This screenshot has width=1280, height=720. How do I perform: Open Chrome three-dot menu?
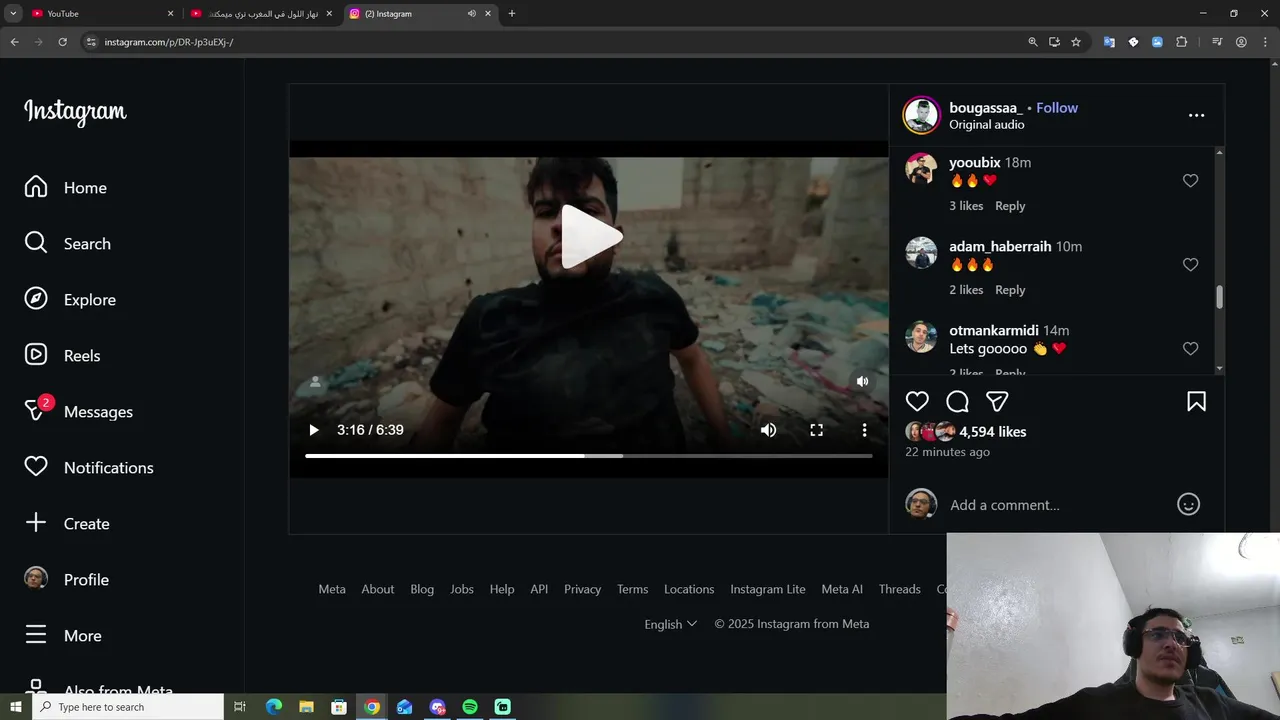1265,42
